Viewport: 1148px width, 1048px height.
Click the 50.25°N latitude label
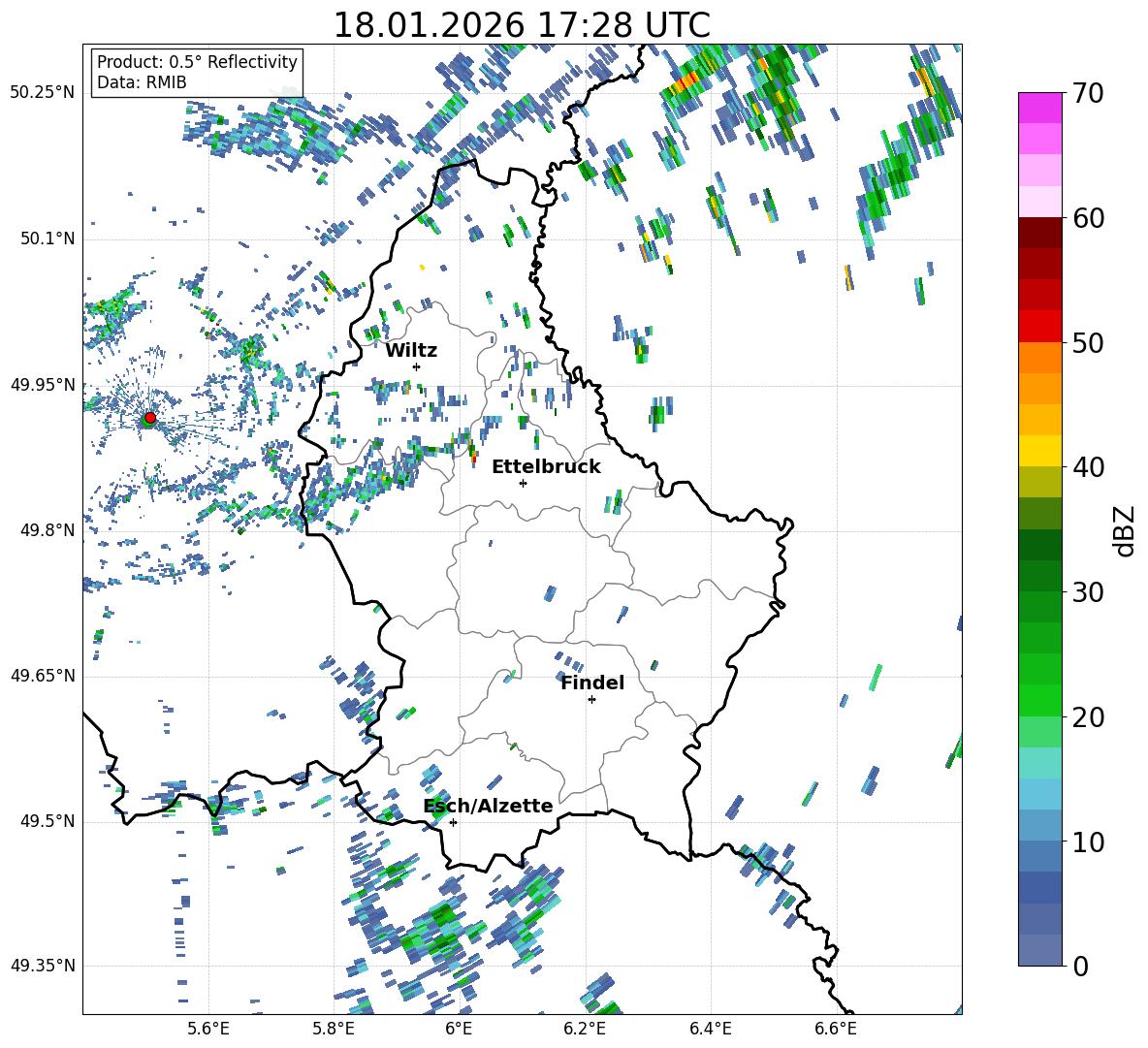click(x=43, y=93)
